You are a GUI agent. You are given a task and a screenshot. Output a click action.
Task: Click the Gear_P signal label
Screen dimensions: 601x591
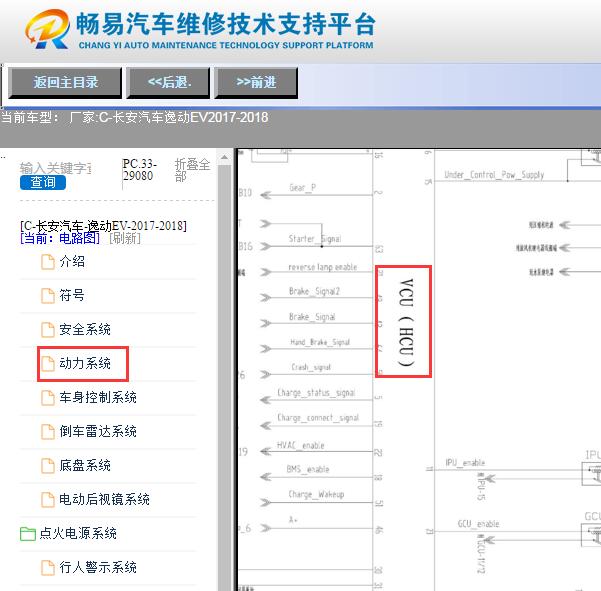302,188
